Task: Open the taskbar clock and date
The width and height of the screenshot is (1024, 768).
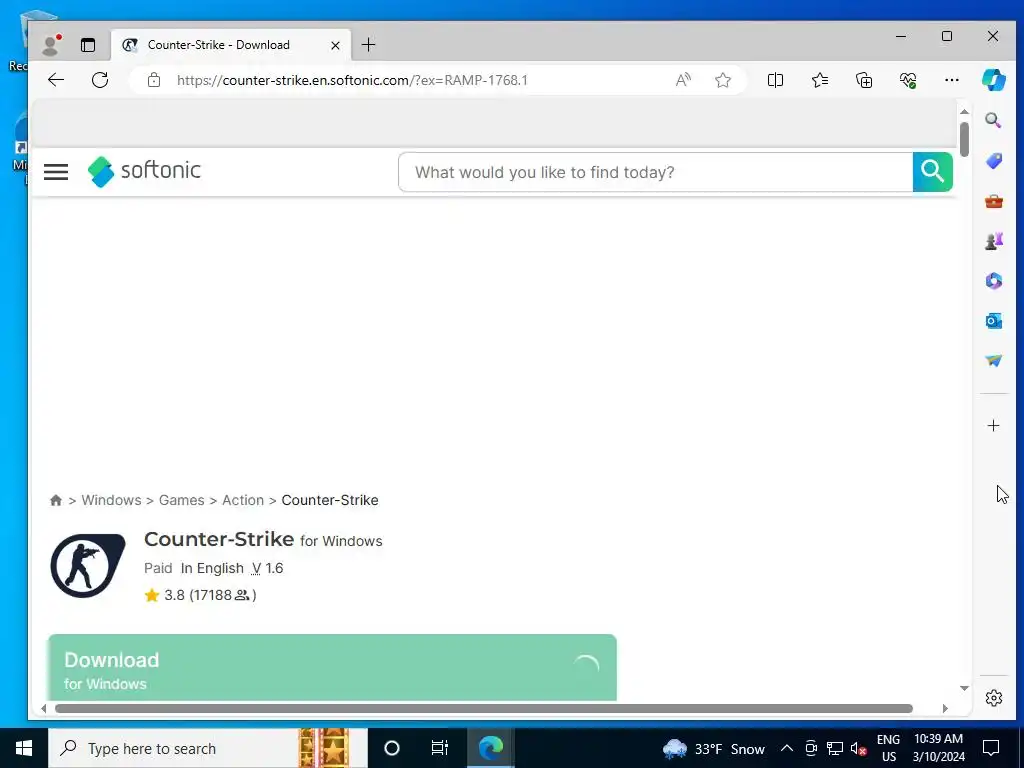Action: 938,748
